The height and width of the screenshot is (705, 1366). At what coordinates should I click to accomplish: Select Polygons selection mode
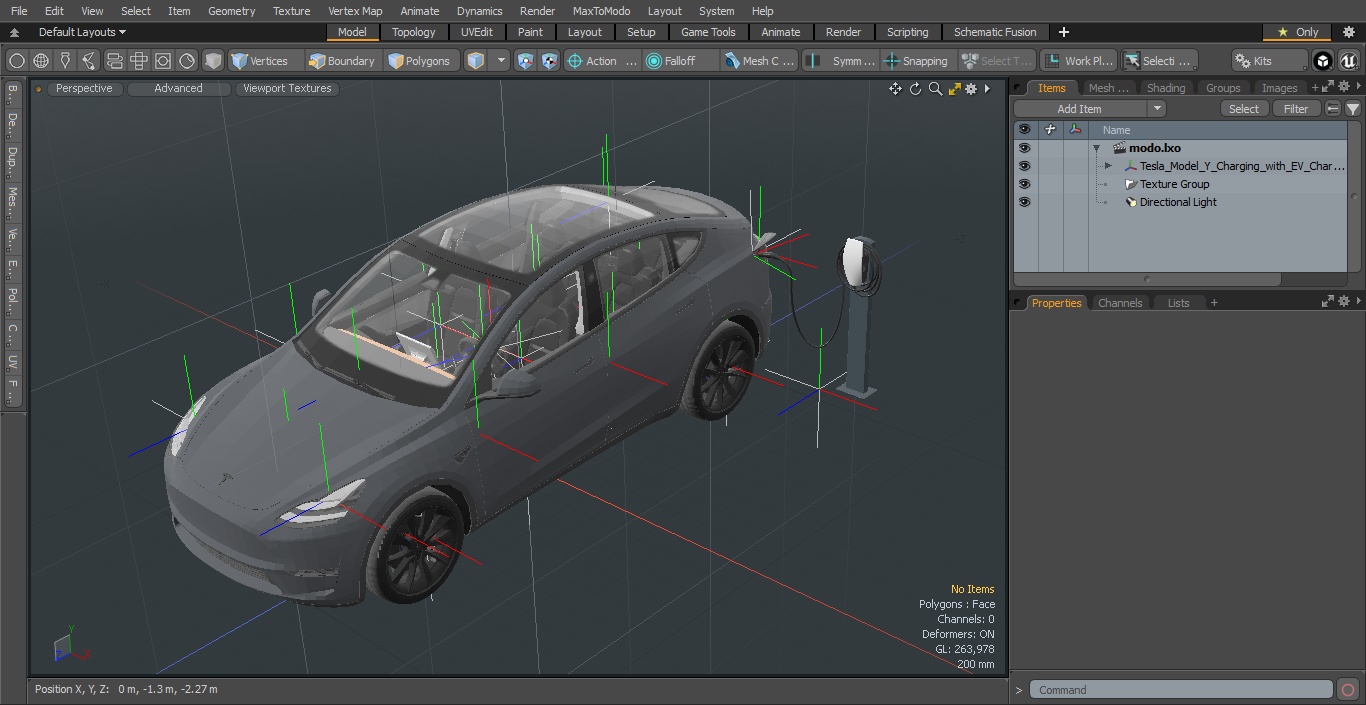click(419, 61)
